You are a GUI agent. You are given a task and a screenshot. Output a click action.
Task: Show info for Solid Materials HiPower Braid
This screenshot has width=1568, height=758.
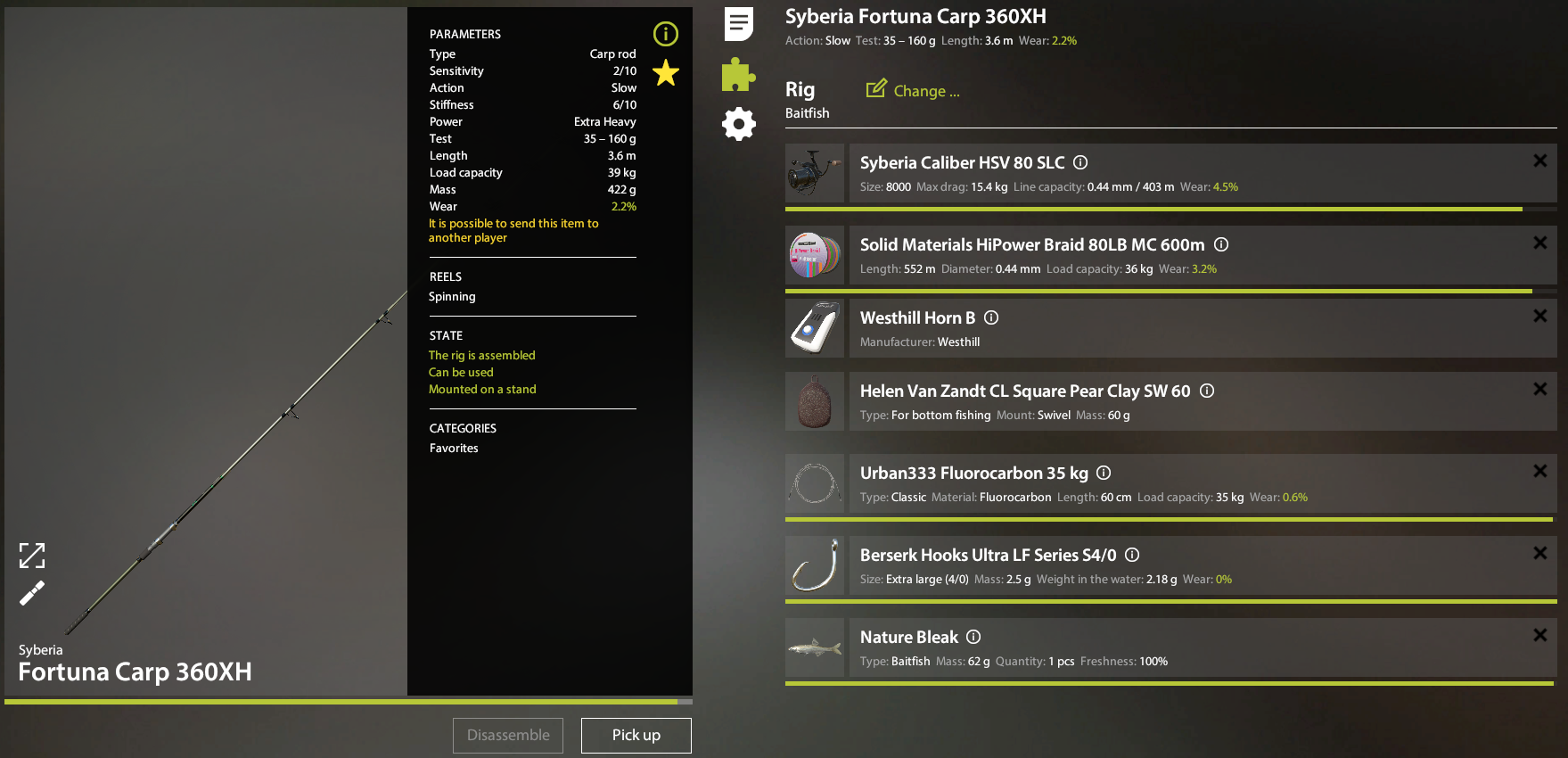pos(1221,244)
